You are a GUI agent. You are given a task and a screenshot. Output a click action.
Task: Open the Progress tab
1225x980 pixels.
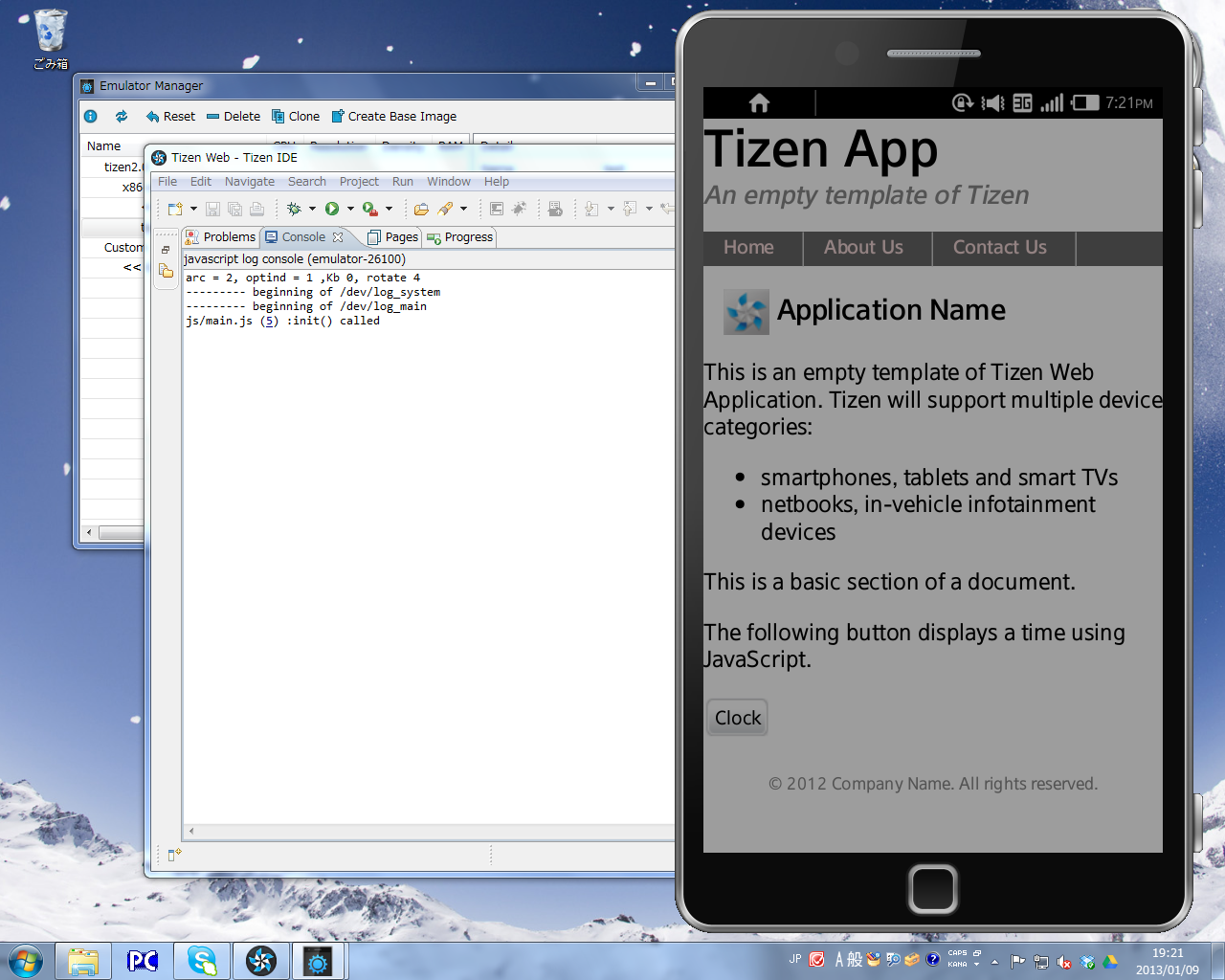point(460,237)
